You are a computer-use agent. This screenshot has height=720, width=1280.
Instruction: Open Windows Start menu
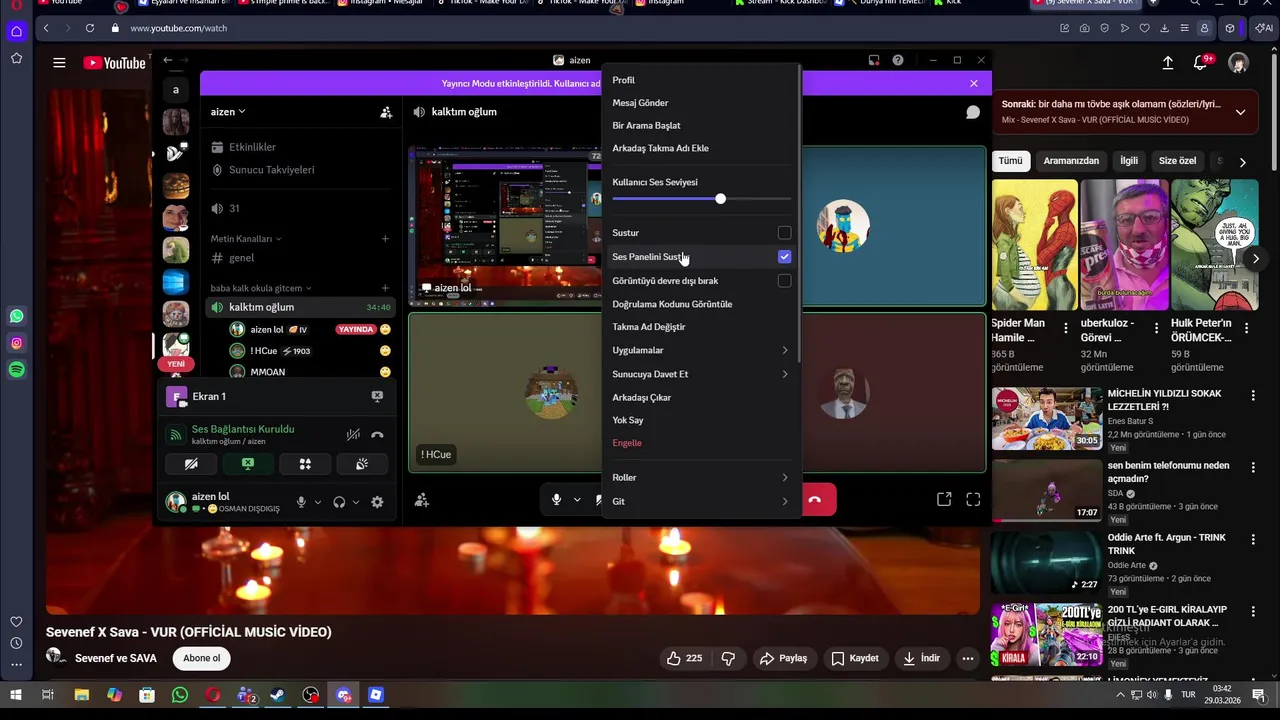point(16,695)
